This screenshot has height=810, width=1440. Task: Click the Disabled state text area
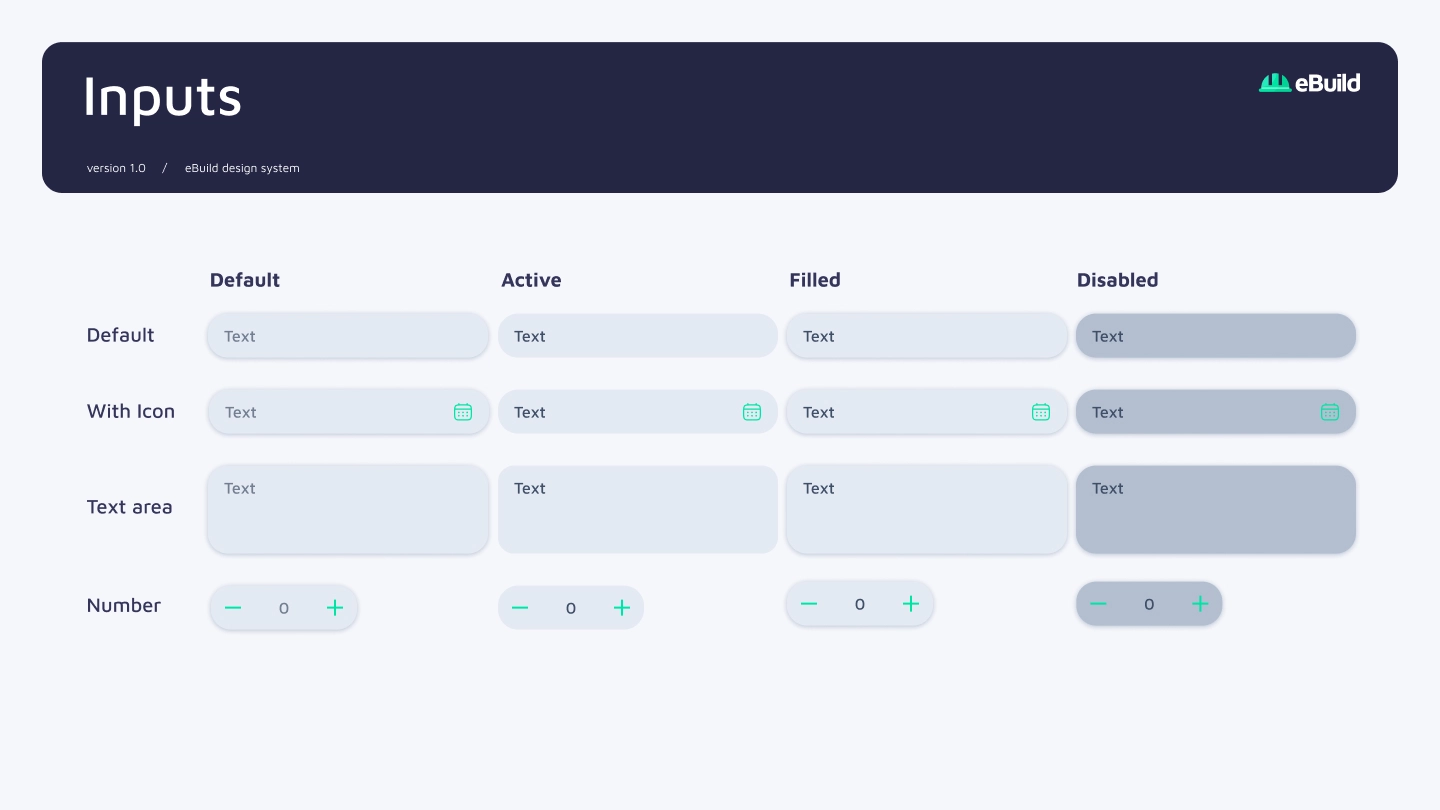coord(1216,509)
